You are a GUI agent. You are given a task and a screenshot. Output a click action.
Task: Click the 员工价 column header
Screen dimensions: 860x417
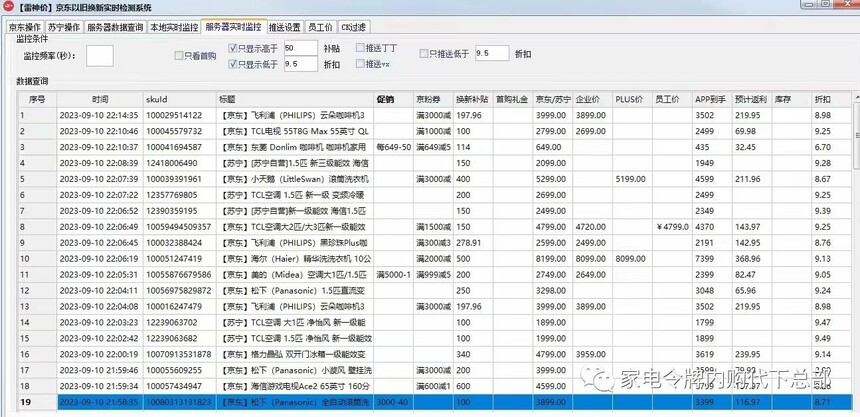click(672, 99)
